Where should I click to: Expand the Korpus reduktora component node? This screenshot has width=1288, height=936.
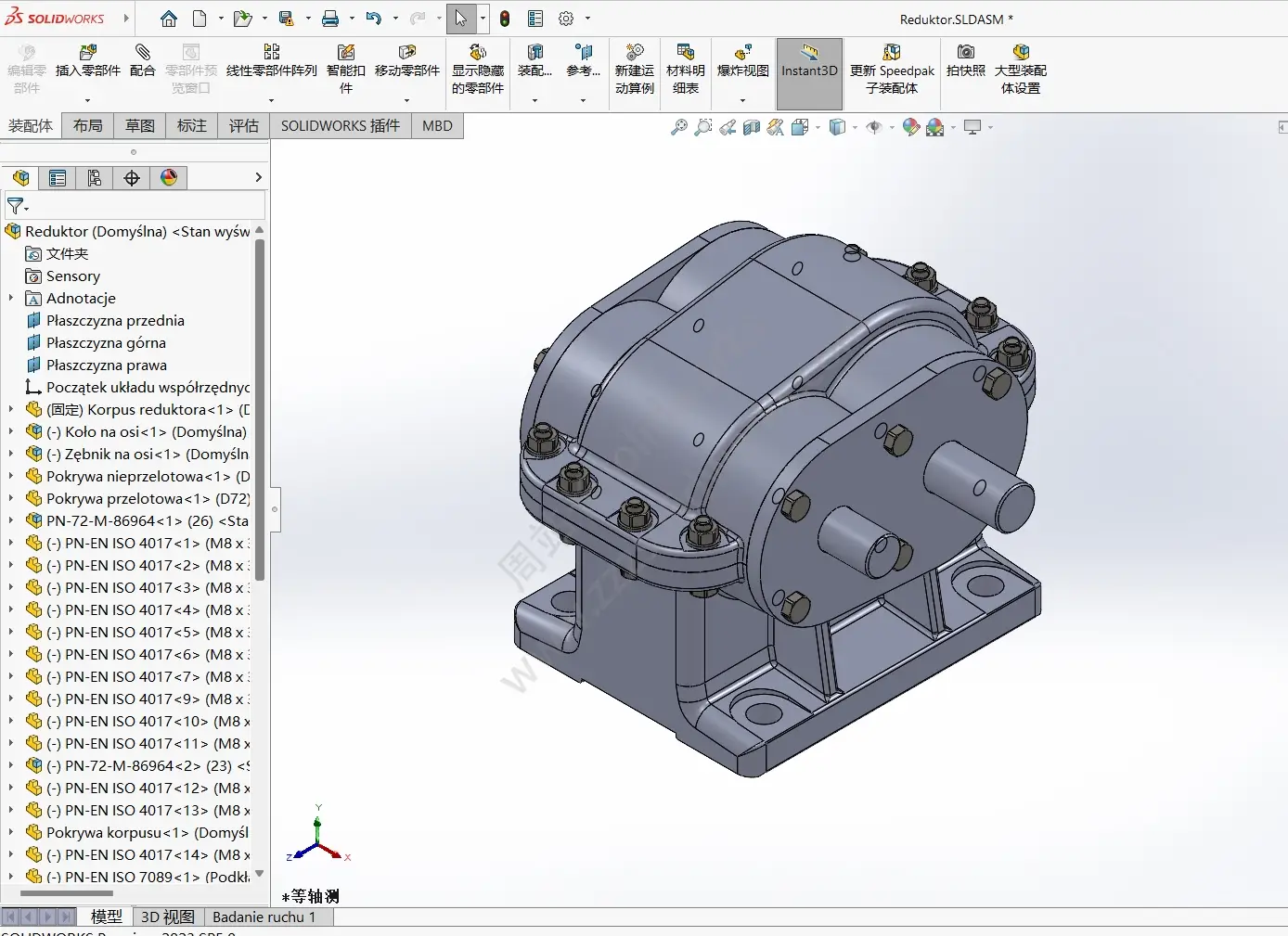coord(9,409)
